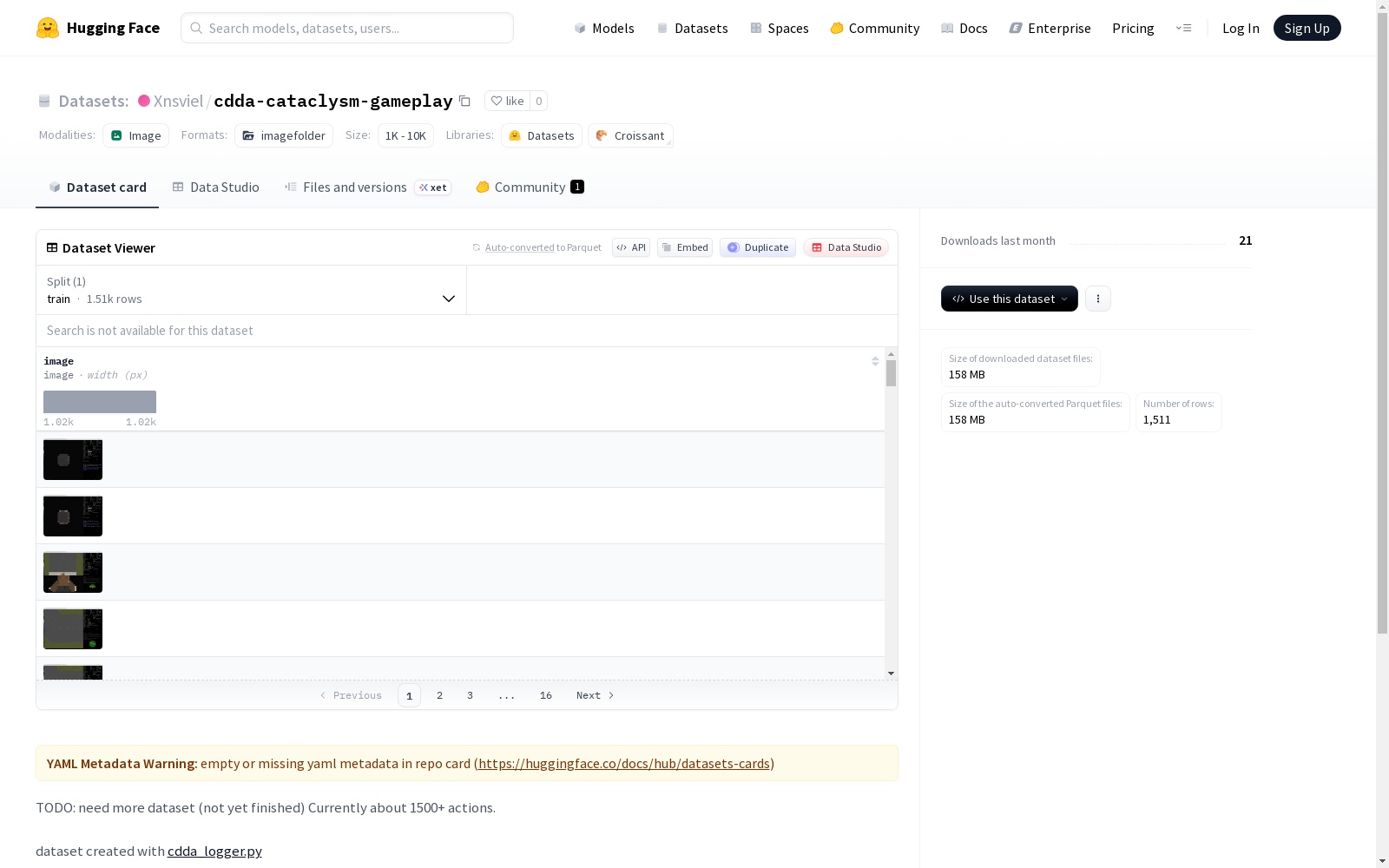Open the cdda_logger.py link
Image resolution: width=1389 pixels, height=868 pixels.
pyautogui.click(x=214, y=852)
